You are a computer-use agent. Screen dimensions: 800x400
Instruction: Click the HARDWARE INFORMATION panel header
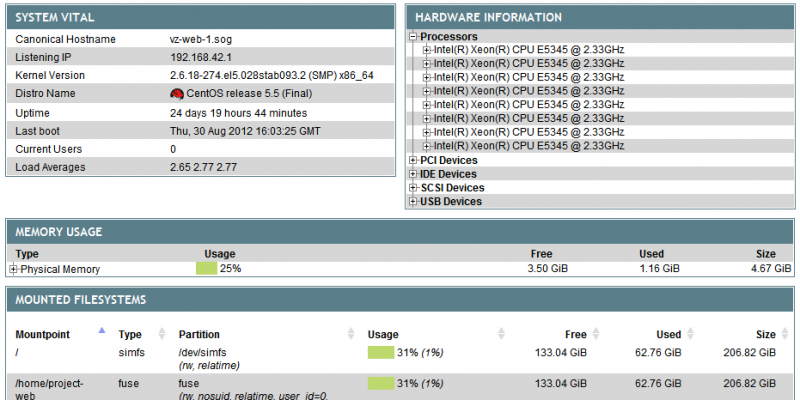(600, 17)
